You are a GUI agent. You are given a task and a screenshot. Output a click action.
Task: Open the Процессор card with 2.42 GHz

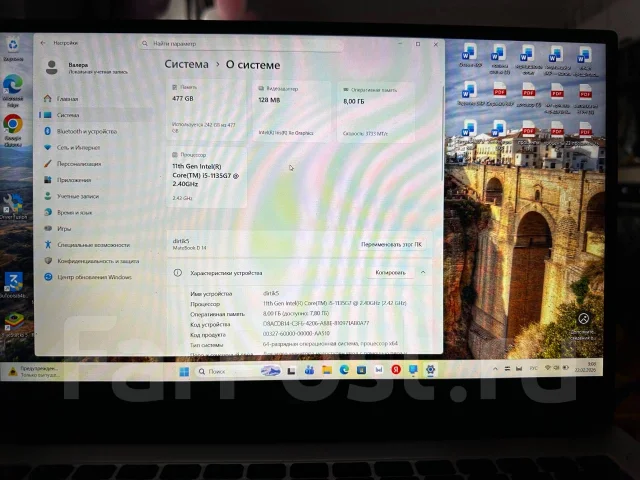point(206,177)
